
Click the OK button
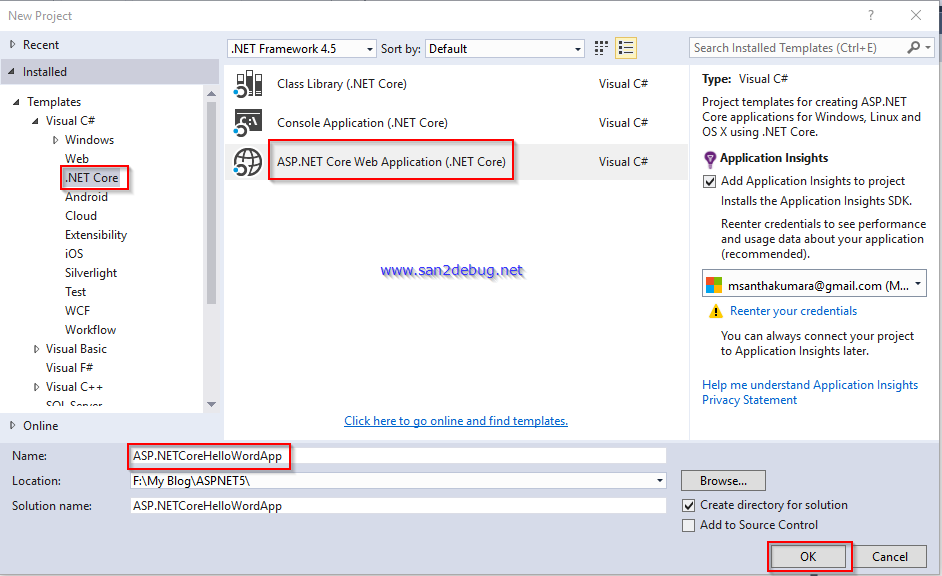[x=808, y=557]
